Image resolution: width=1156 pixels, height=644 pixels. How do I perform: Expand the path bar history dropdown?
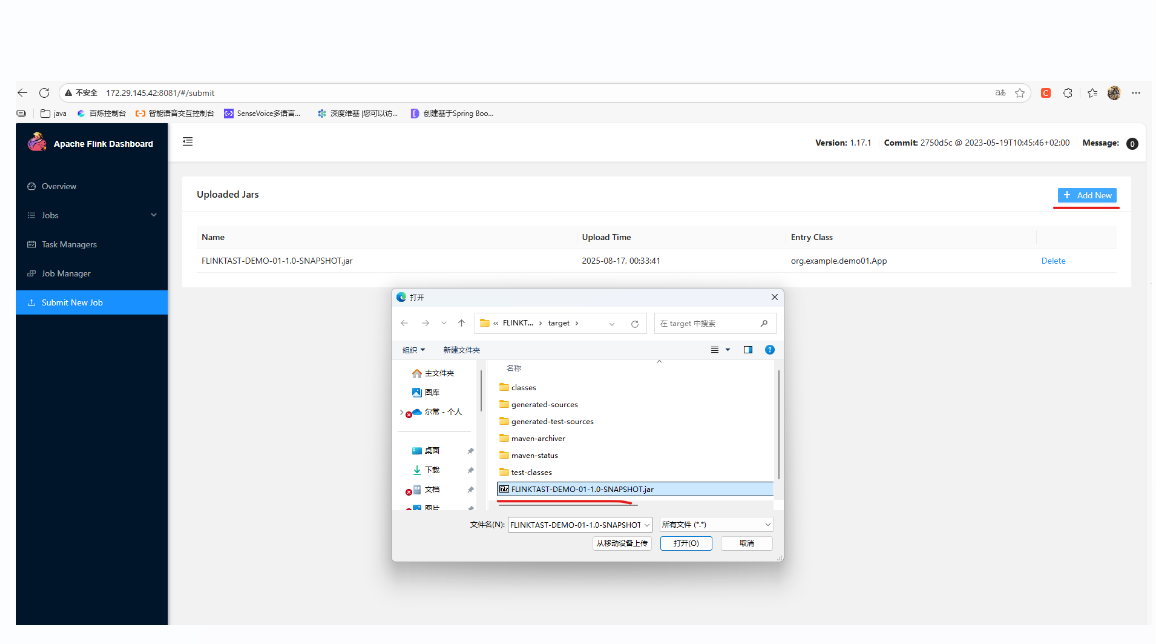(x=611, y=323)
